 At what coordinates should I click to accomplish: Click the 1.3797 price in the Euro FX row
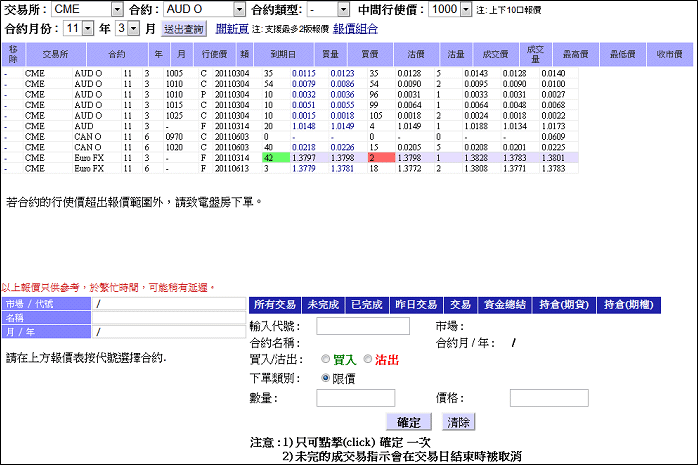[x=307, y=158]
